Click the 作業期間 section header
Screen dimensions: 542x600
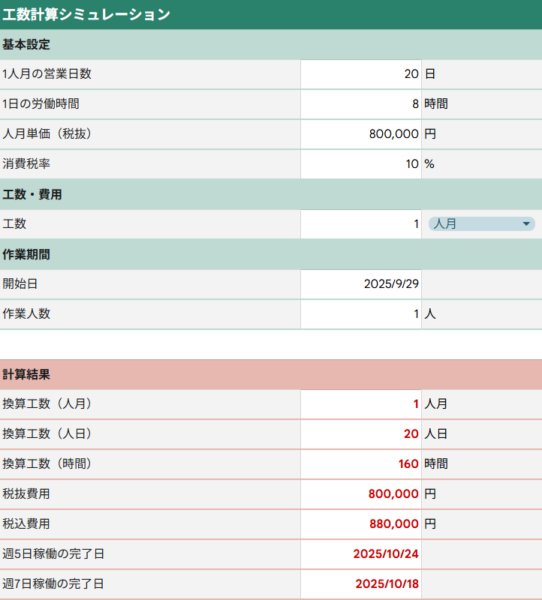pos(271,254)
